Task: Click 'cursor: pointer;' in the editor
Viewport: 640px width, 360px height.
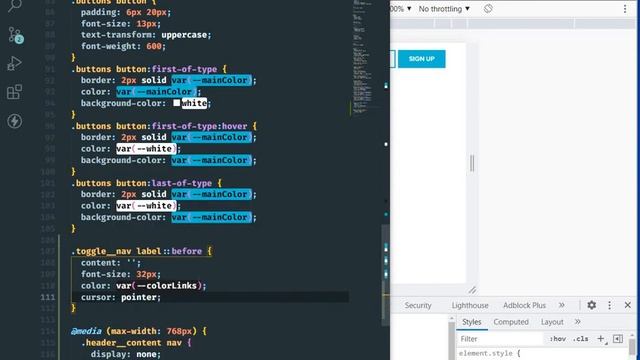Action: click(121, 297)
